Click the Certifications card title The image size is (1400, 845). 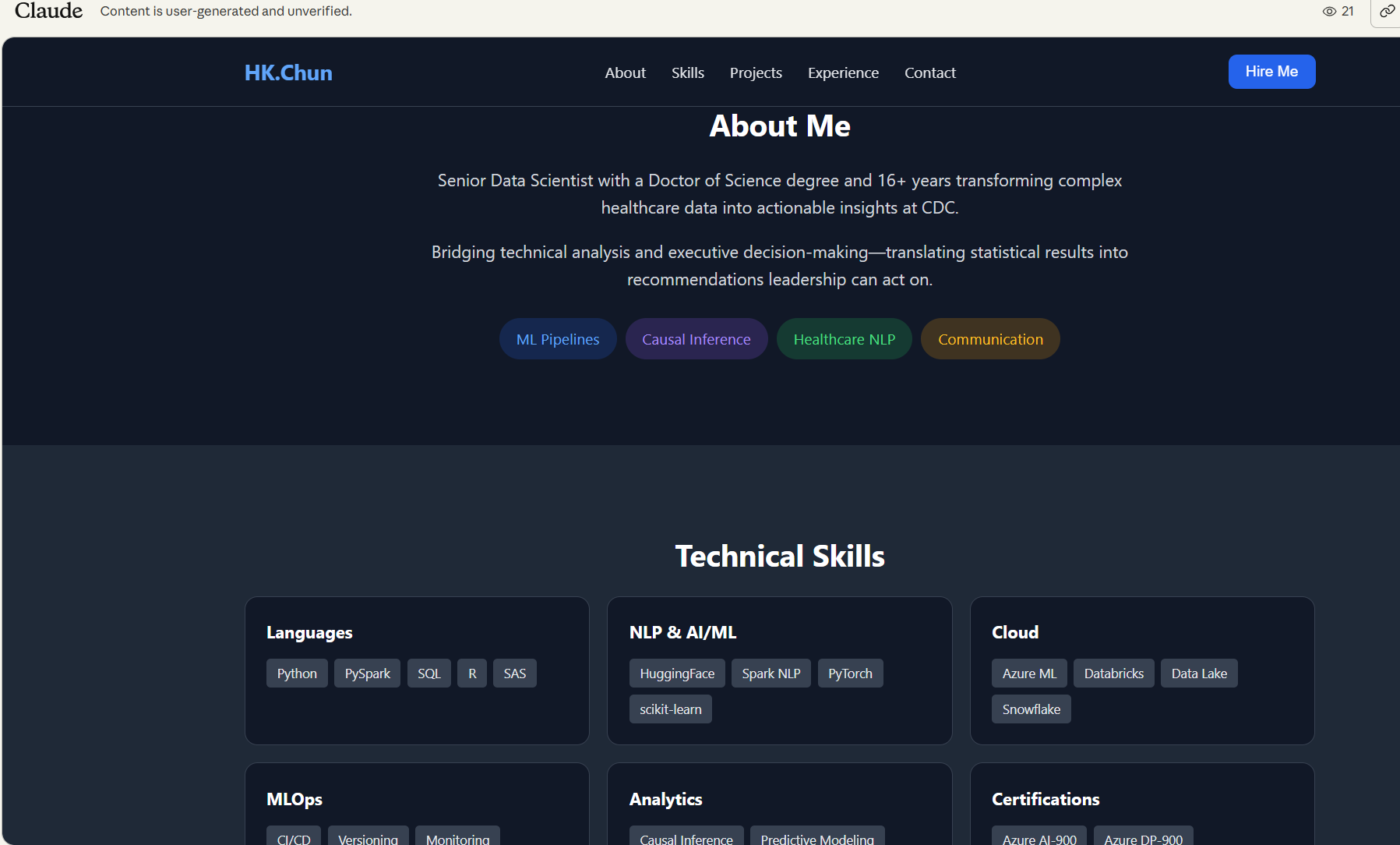[1046, 799]
